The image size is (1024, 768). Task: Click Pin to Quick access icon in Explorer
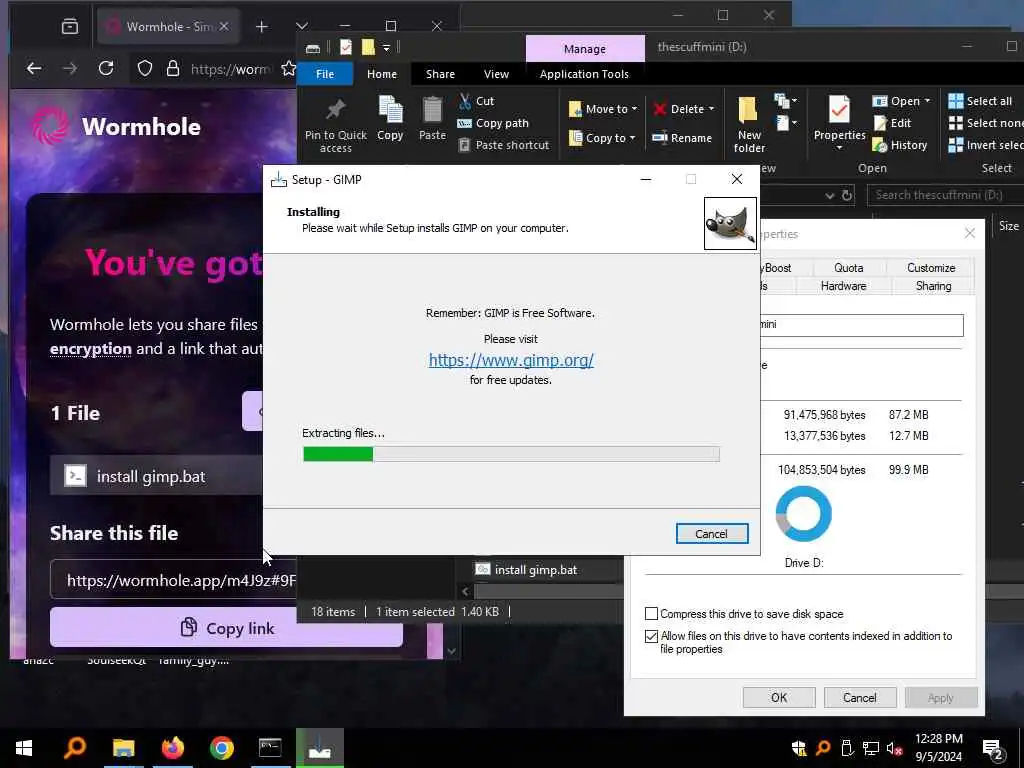336,125
